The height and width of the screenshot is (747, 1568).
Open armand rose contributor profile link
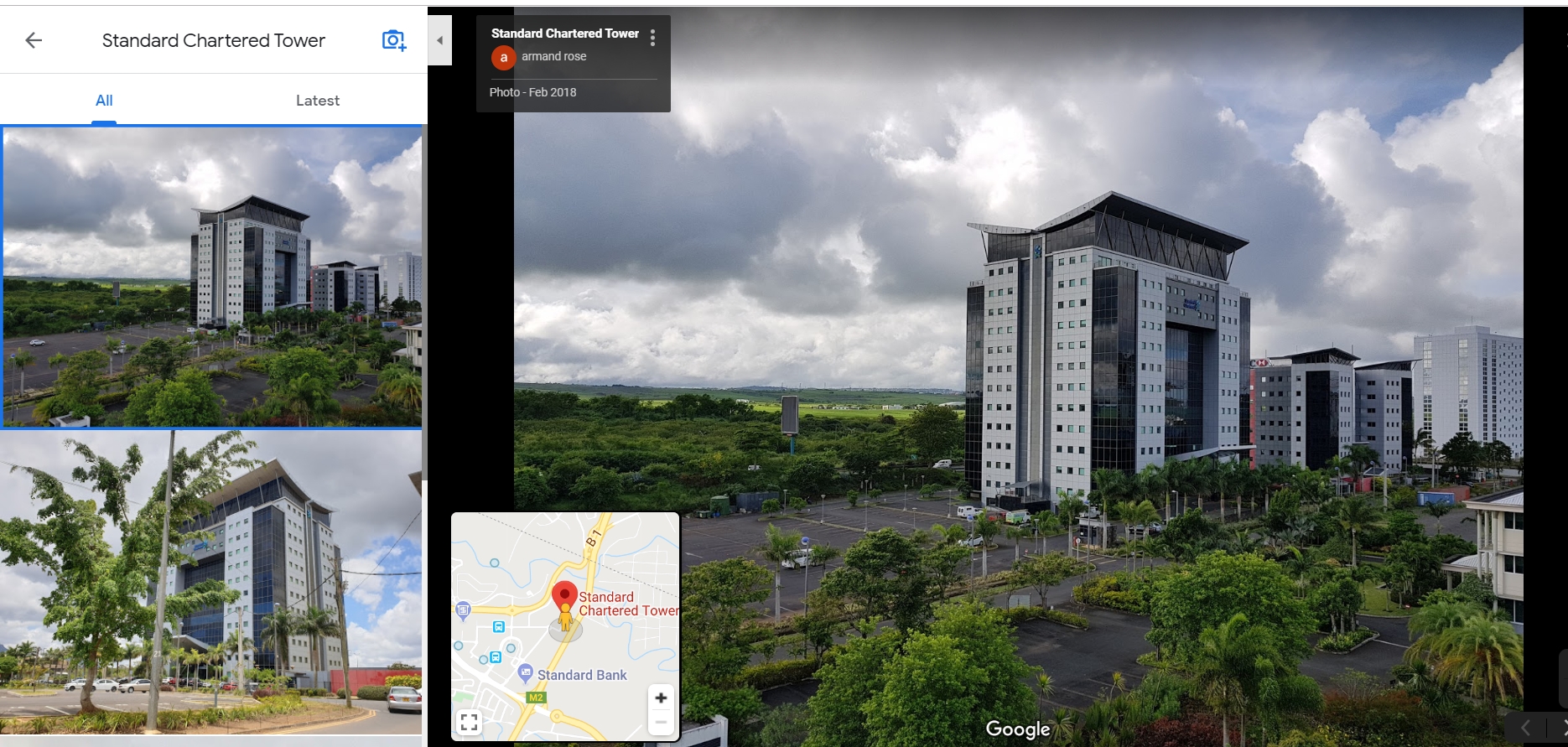[x=553, y=56]
